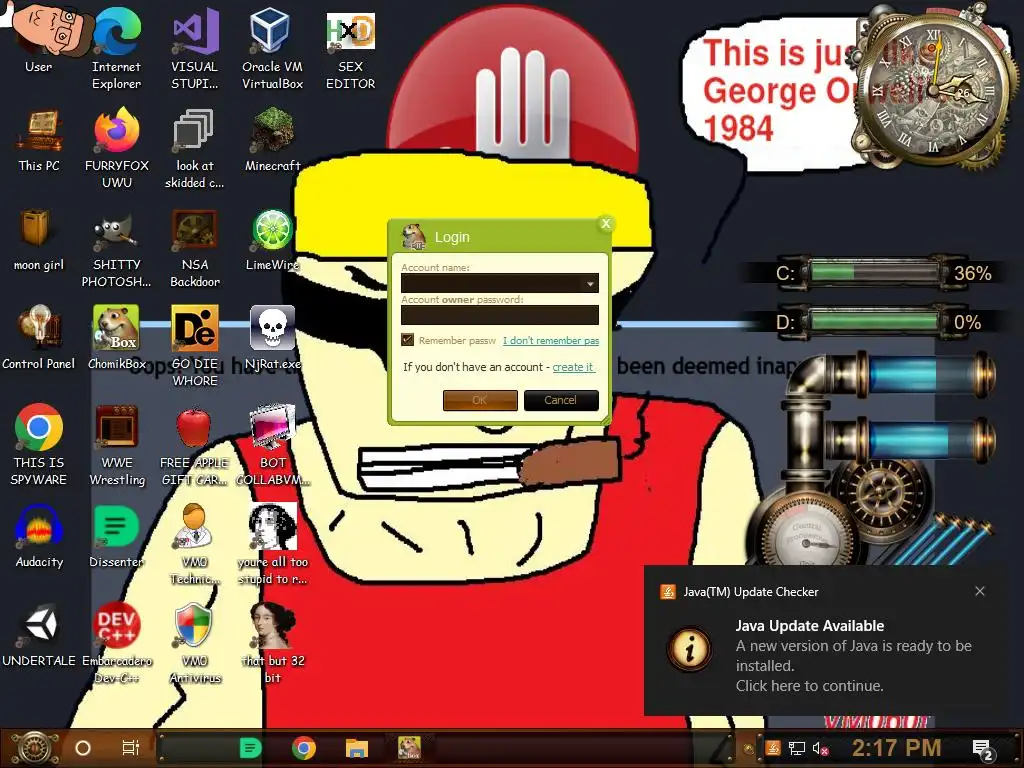
Task: Open the NSA Backdoor desktop icon
Action: 195,247
